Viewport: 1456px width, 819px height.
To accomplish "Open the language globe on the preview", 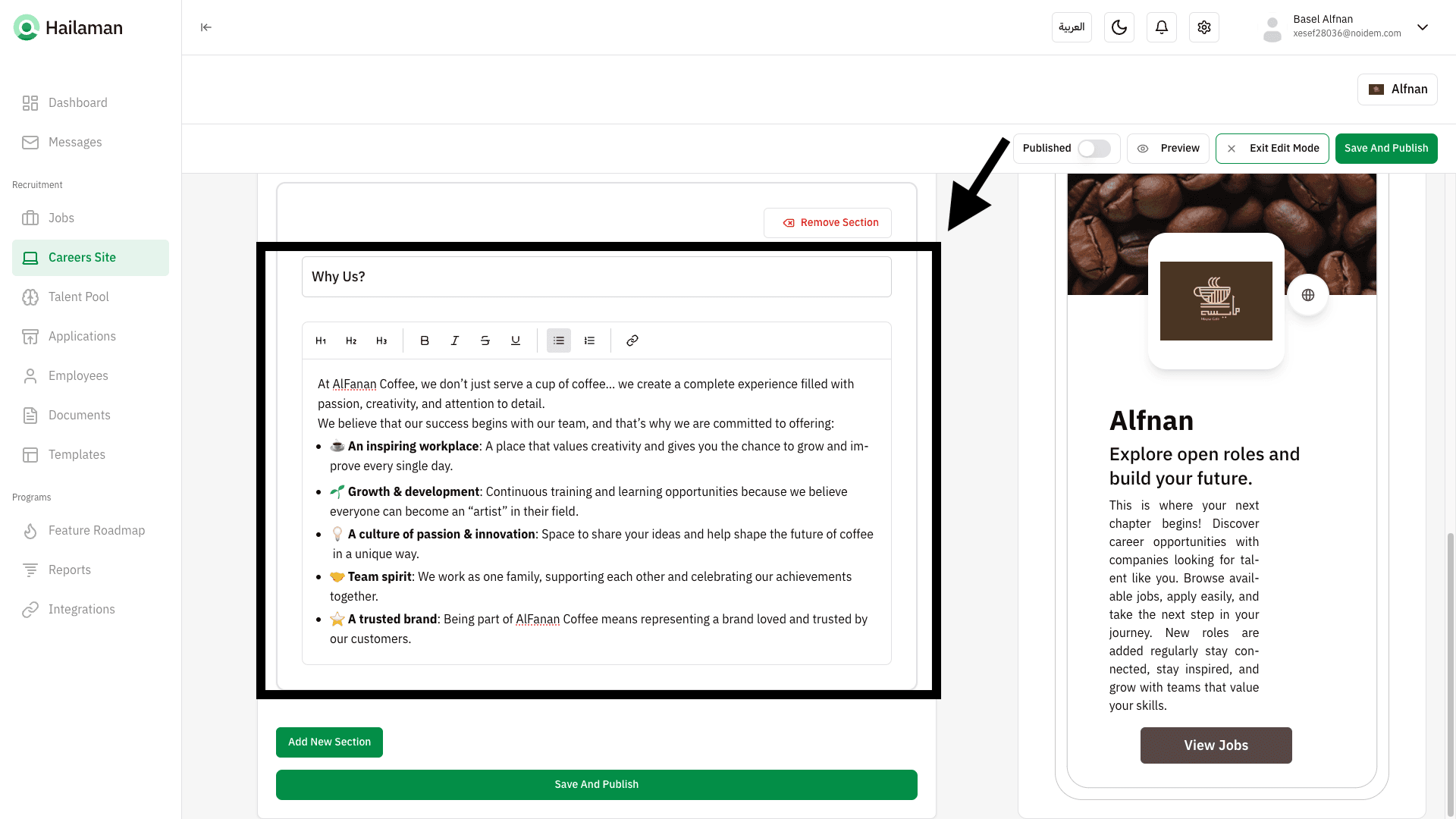I will point(1308,295).
